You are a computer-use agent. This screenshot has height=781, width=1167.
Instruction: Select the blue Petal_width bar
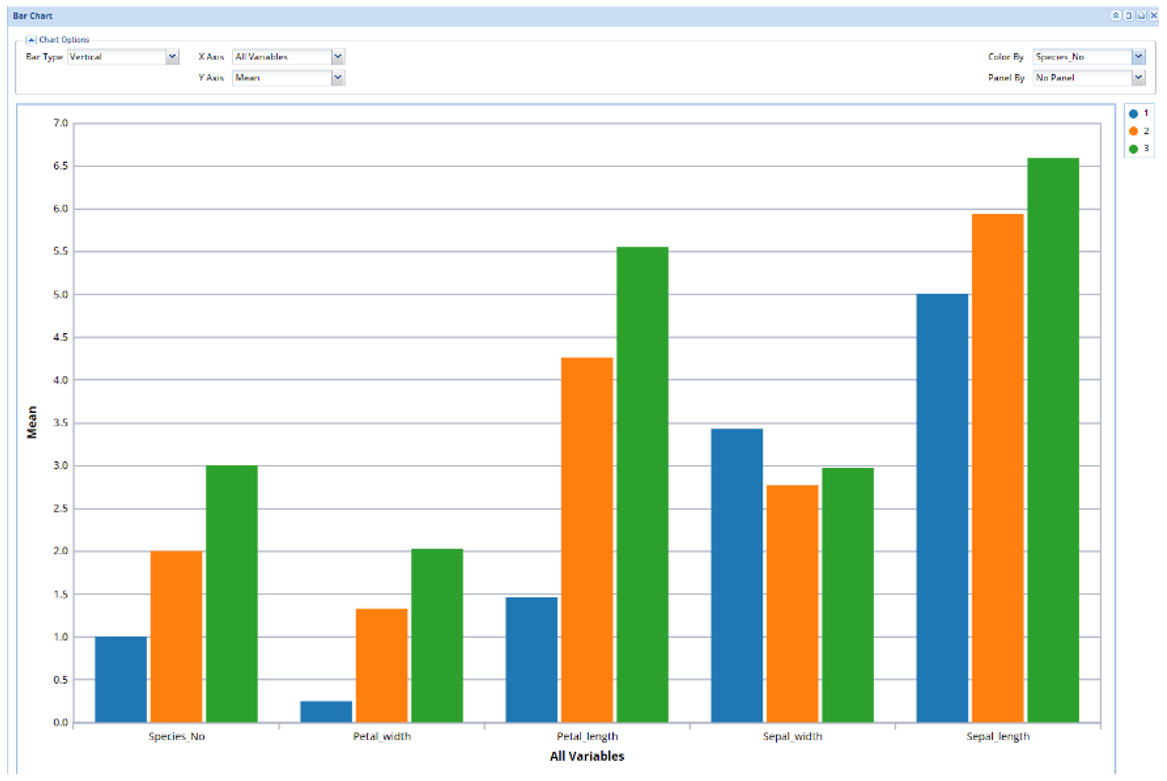coord(326,711)
